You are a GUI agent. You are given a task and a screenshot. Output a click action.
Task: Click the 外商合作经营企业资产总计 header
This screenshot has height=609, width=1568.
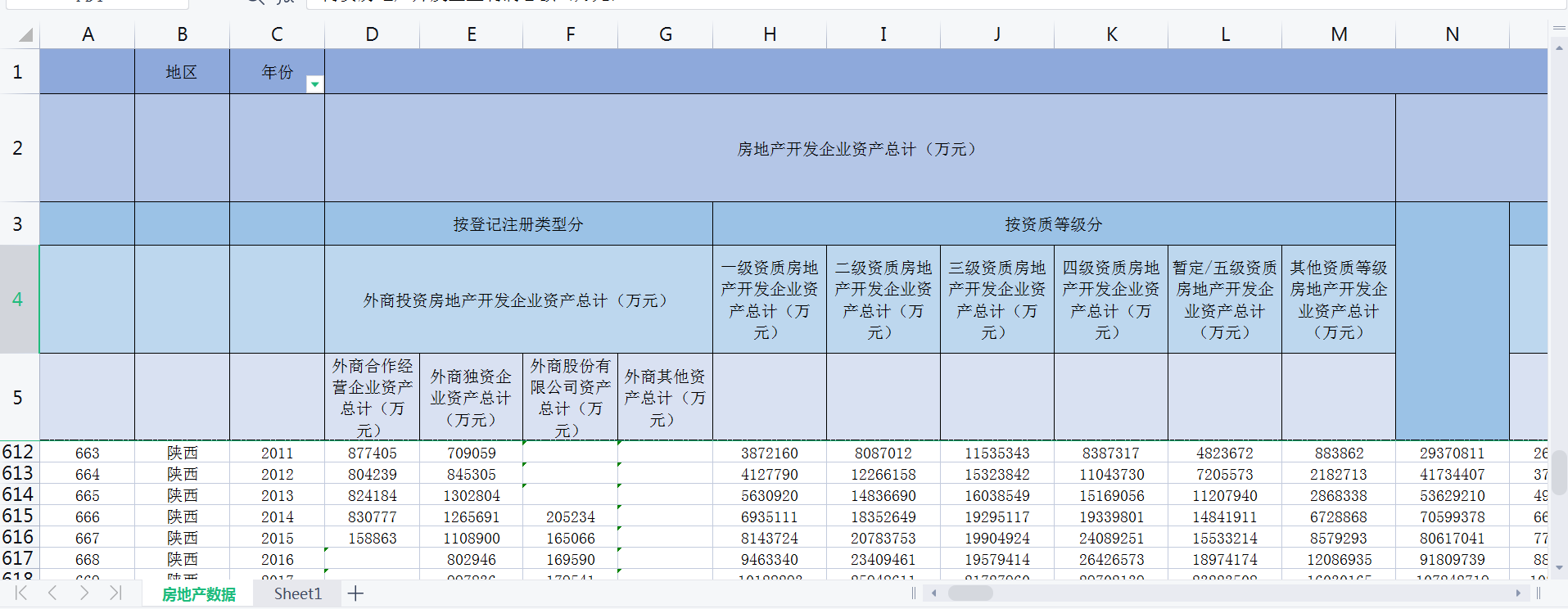click(373, 397)
